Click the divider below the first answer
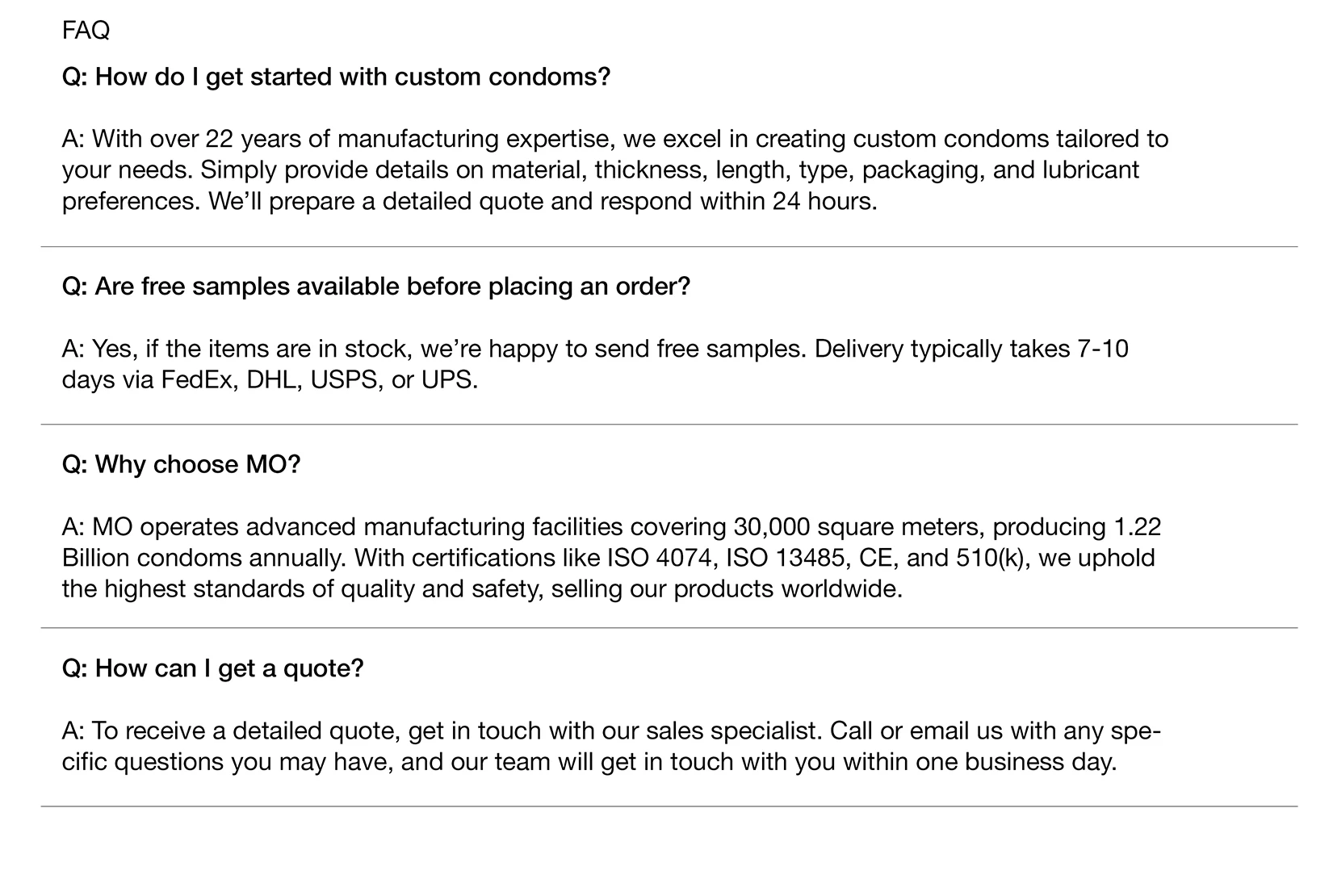 [669, 247]
